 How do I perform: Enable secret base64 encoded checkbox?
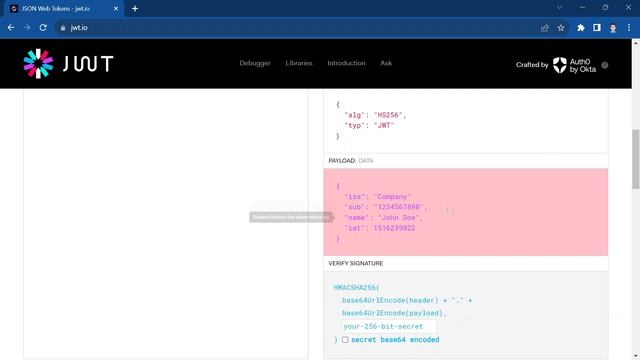[x=345, y=340]
